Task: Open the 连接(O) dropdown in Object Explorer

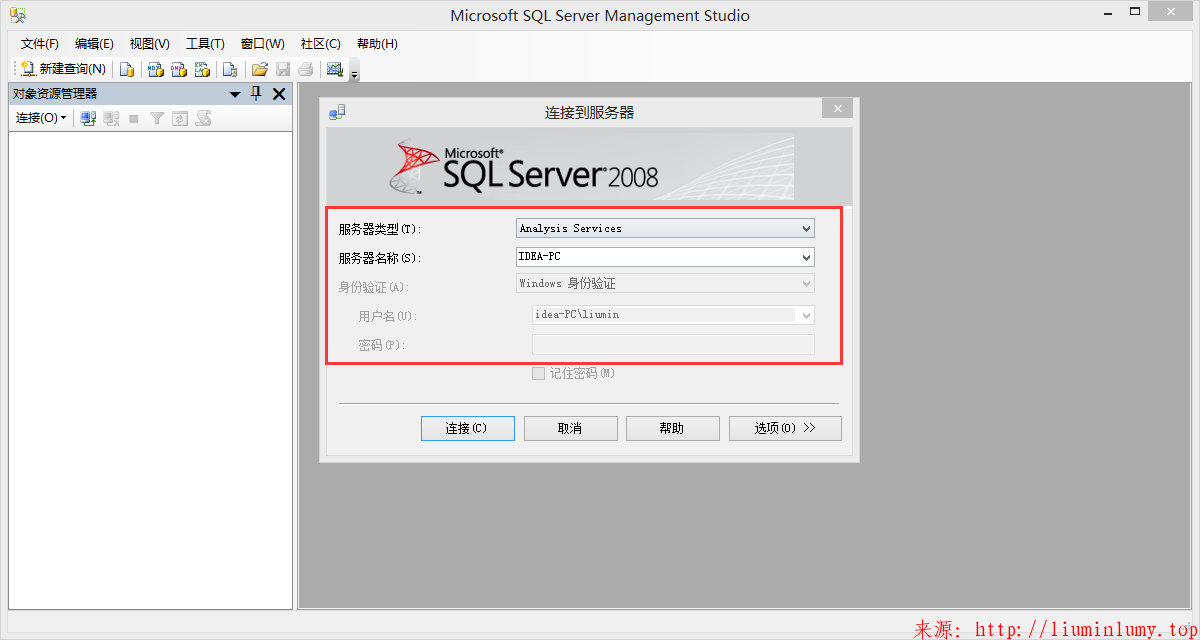Action: [x=41, y=118]
